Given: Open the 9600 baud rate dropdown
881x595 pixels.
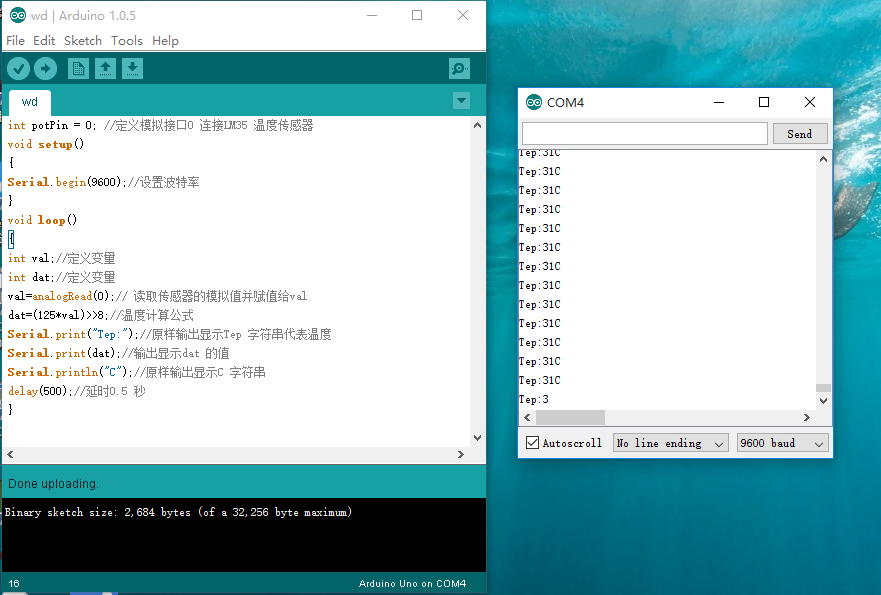Looking at the screenshot, I should point(783,443).
